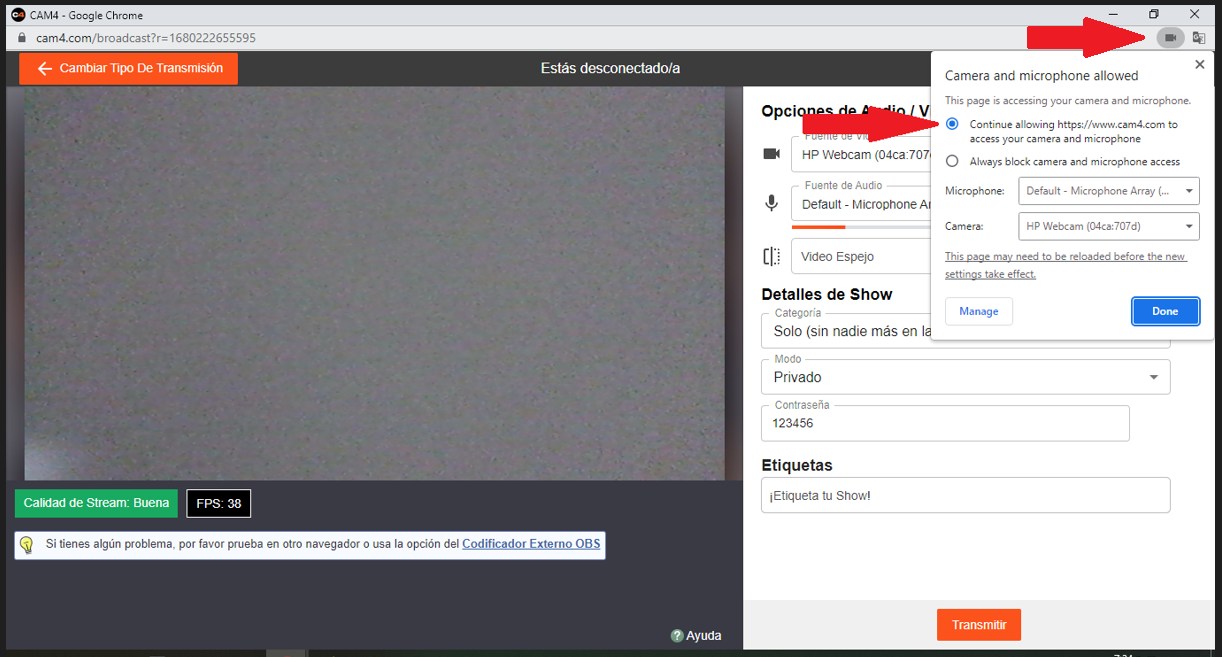
Task: Click the translate page icon in address bar
Action: point(1198,38)
